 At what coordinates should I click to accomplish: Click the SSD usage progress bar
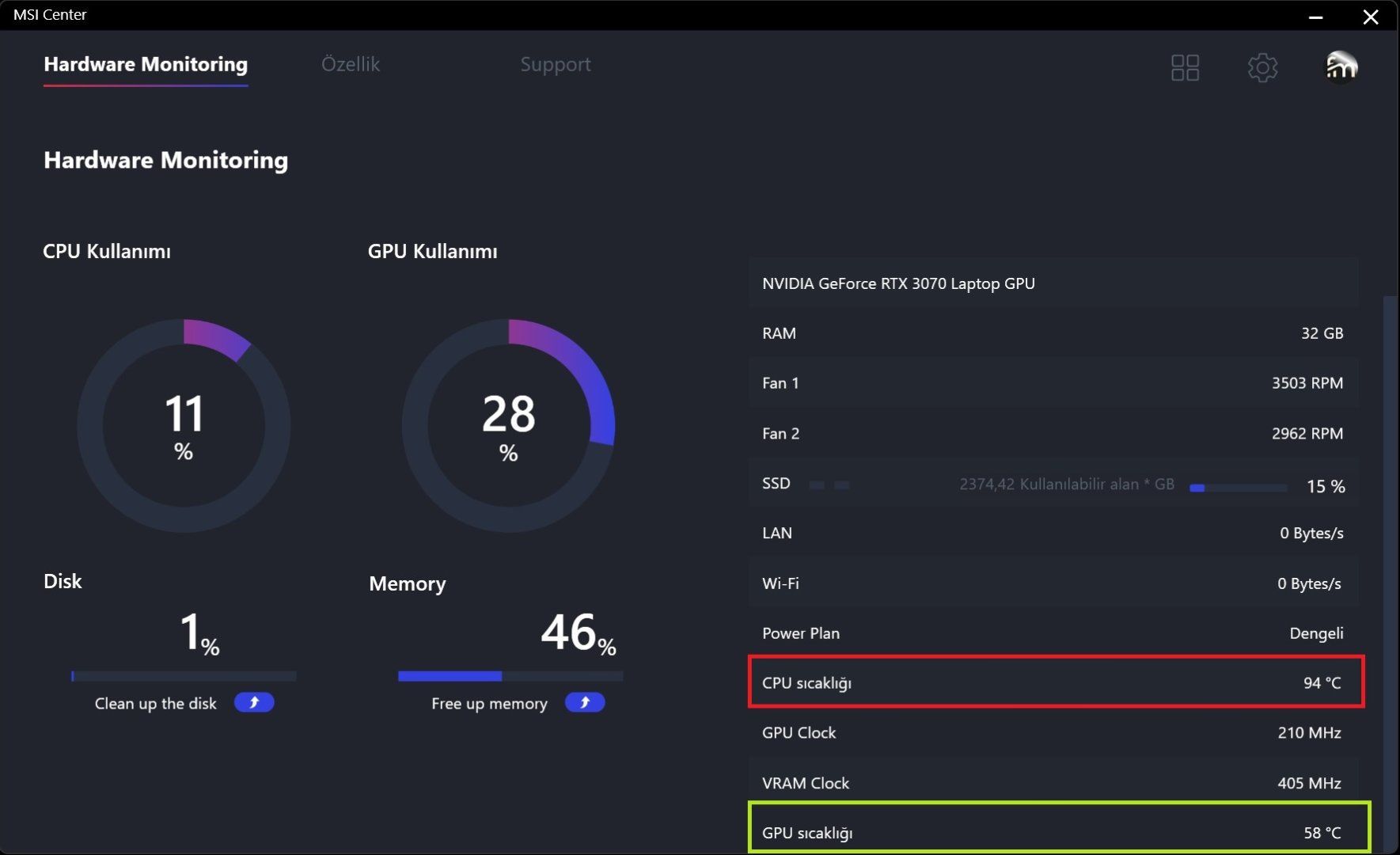tap(1238, 488)
